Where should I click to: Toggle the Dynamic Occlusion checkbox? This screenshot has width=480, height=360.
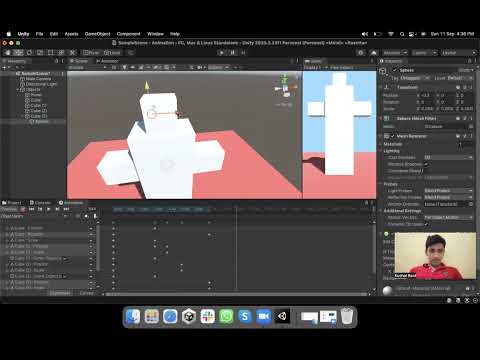click(x=426, y=224)
